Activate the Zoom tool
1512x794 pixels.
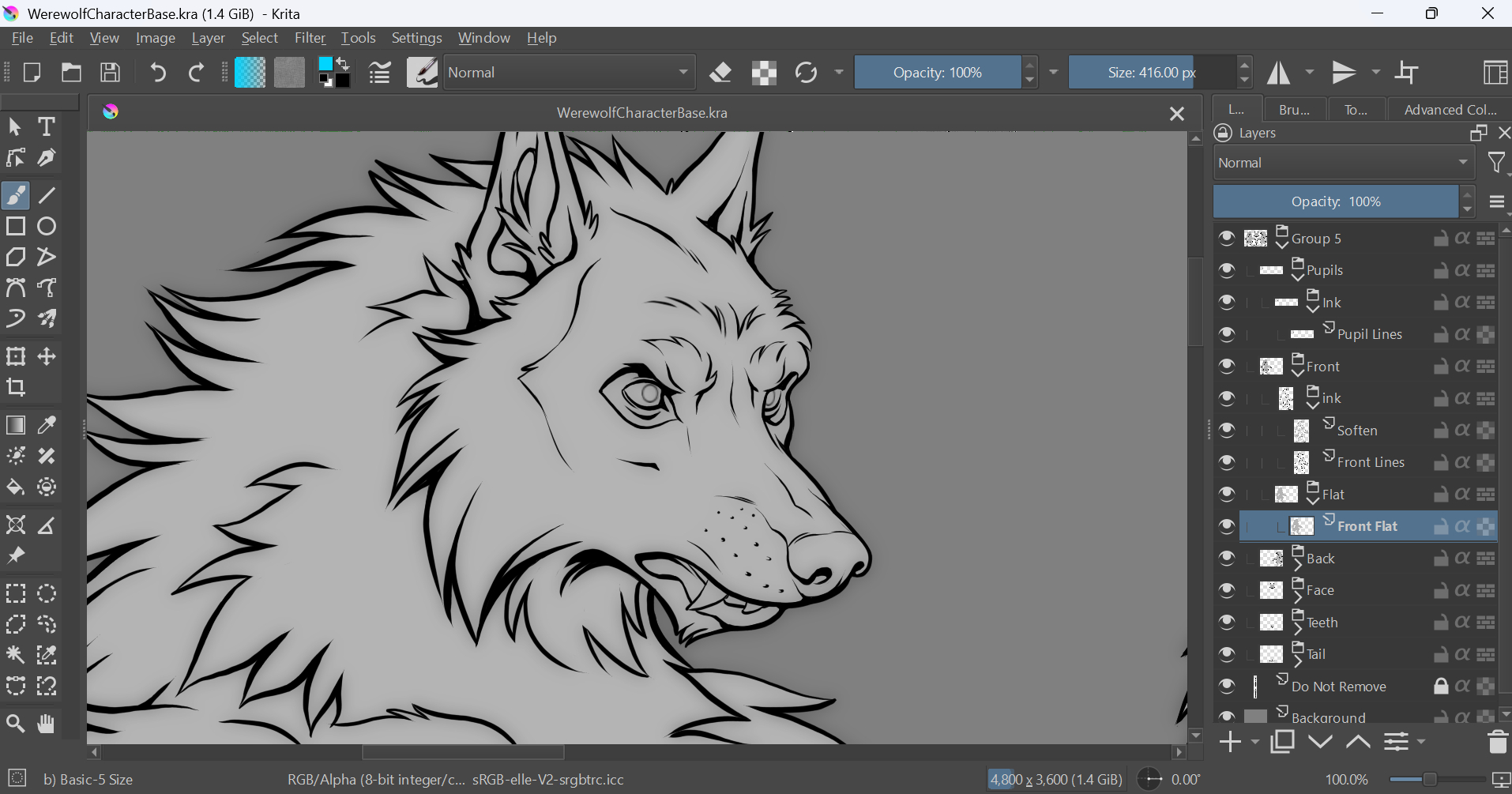point(16,723)
